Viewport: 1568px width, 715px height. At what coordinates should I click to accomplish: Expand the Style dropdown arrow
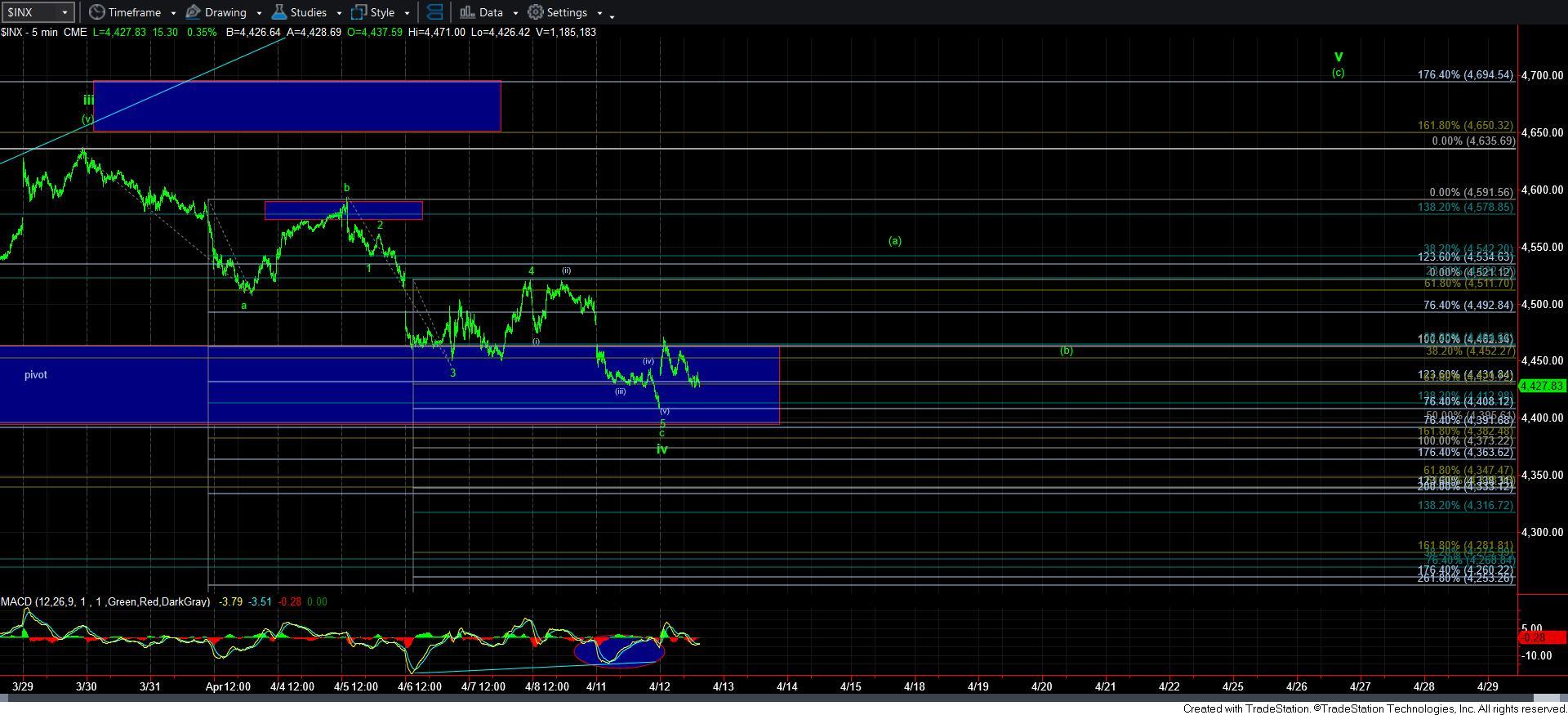tap(407, 13)
